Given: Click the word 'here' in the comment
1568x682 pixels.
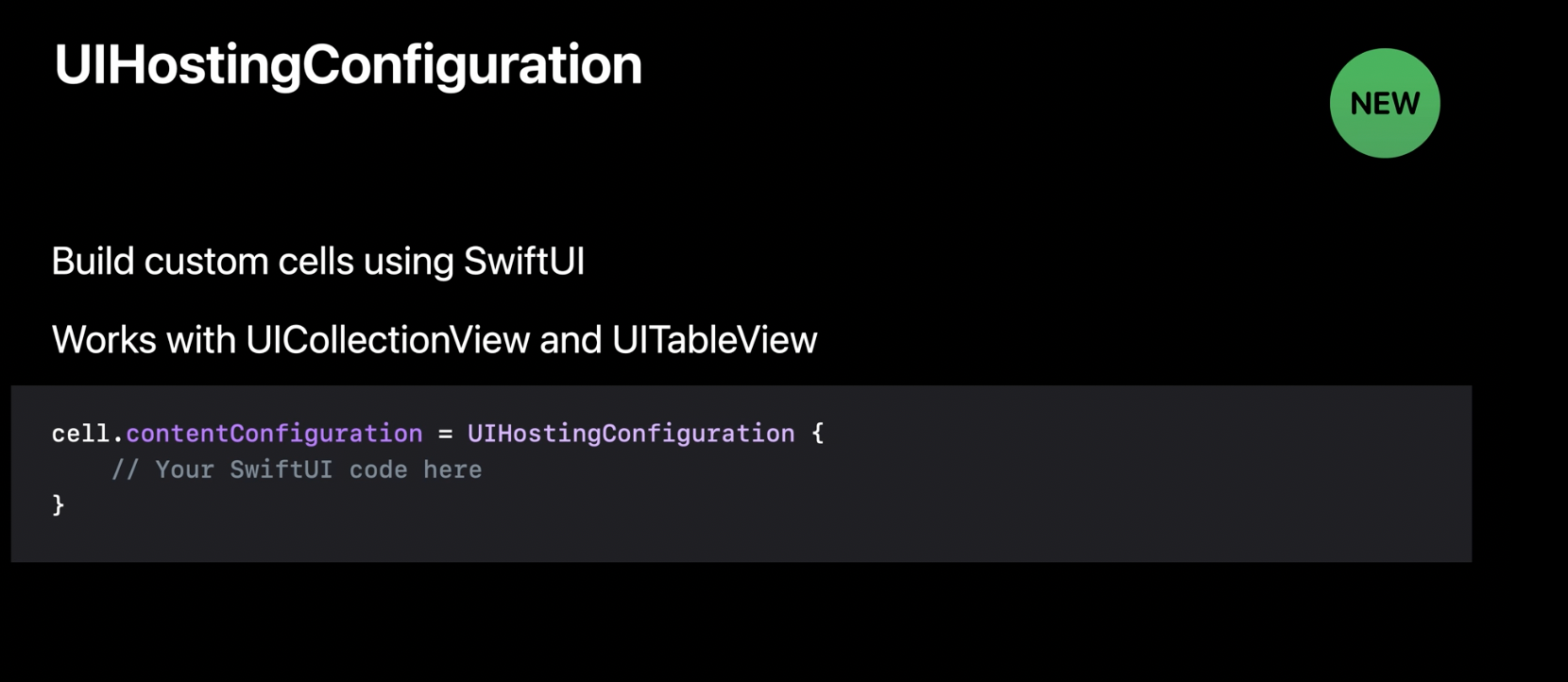Looking at the screenshot, I should [452, 469].
